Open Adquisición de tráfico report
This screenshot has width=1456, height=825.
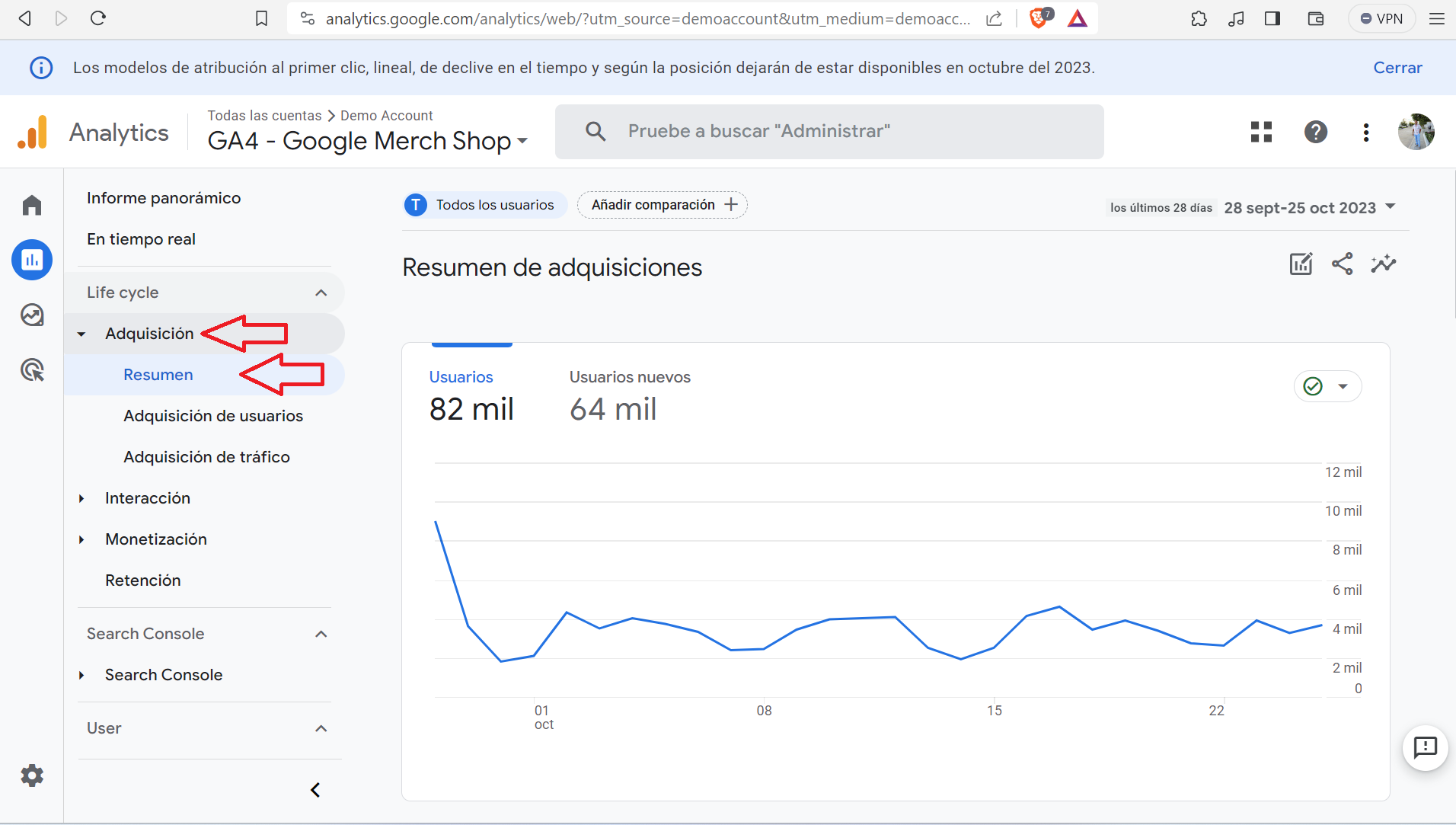(x=206, y=457)
